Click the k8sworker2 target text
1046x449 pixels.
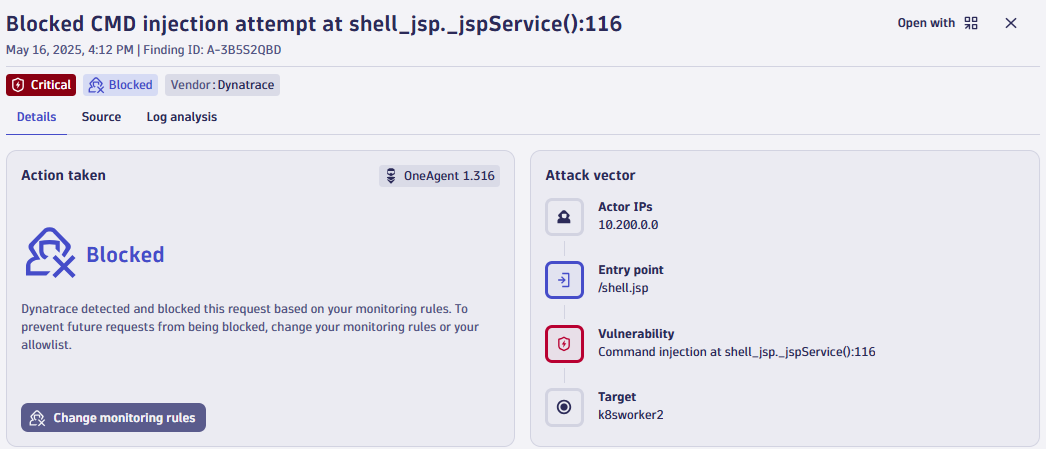[630, 414]
